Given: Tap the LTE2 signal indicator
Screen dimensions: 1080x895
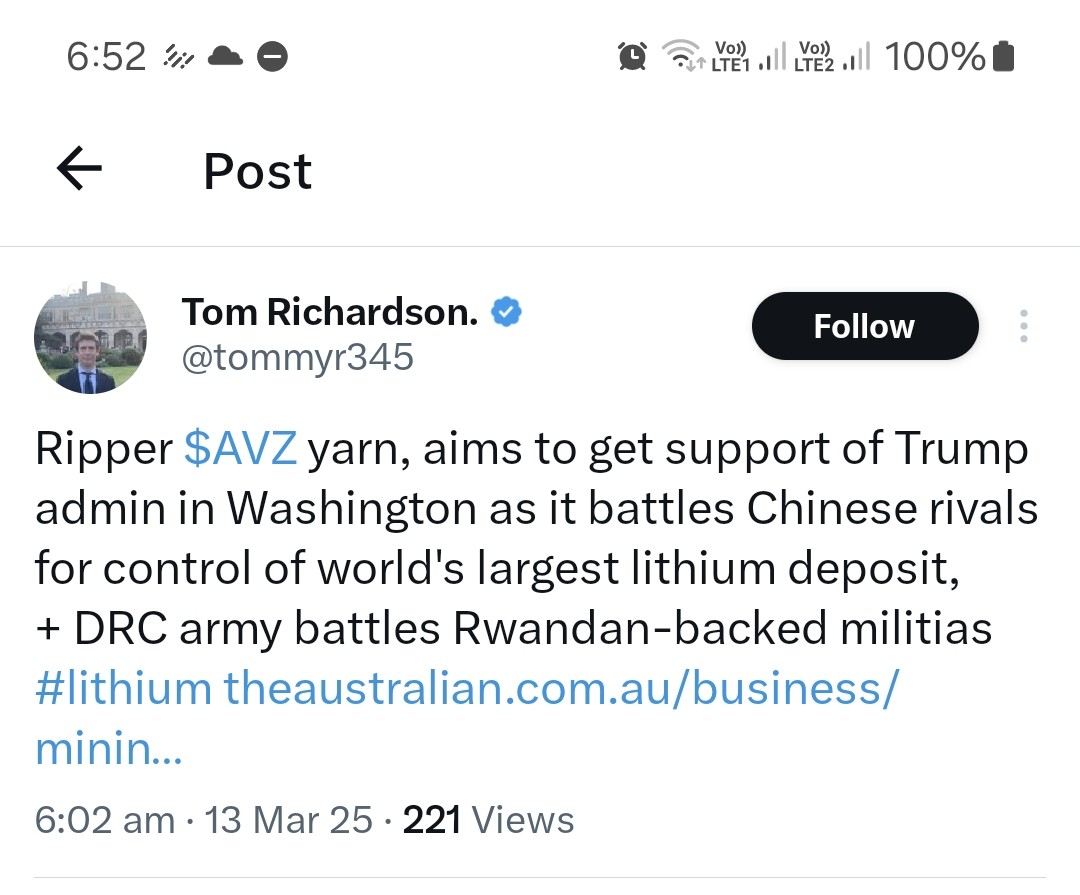Looking at the screenshot, I should click(832, 57).
